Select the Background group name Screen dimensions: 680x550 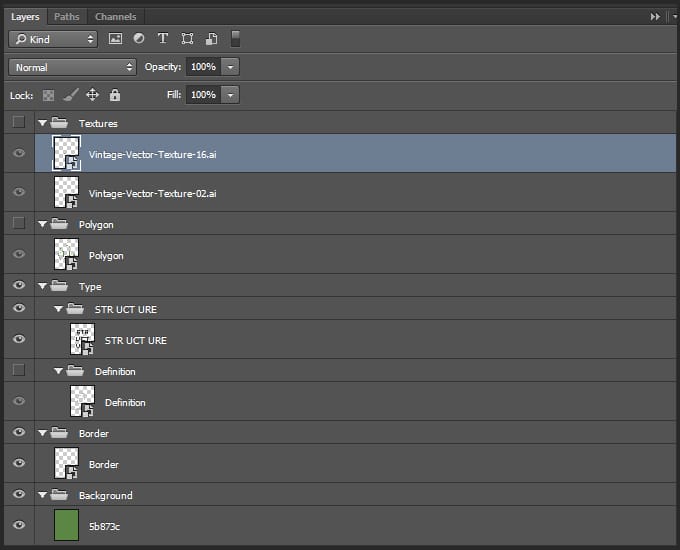click(x=106, y=495)
